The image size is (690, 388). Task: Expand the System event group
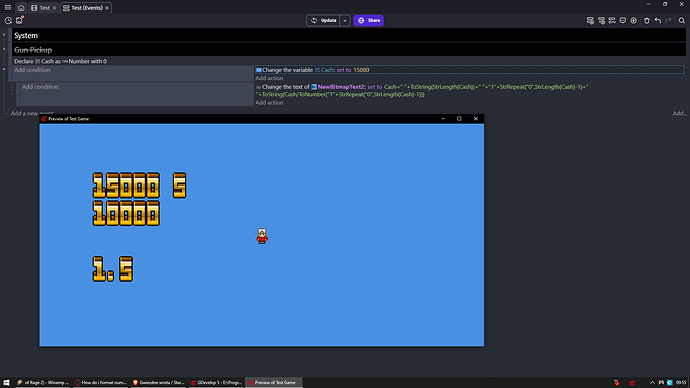(x=4, y=35)
